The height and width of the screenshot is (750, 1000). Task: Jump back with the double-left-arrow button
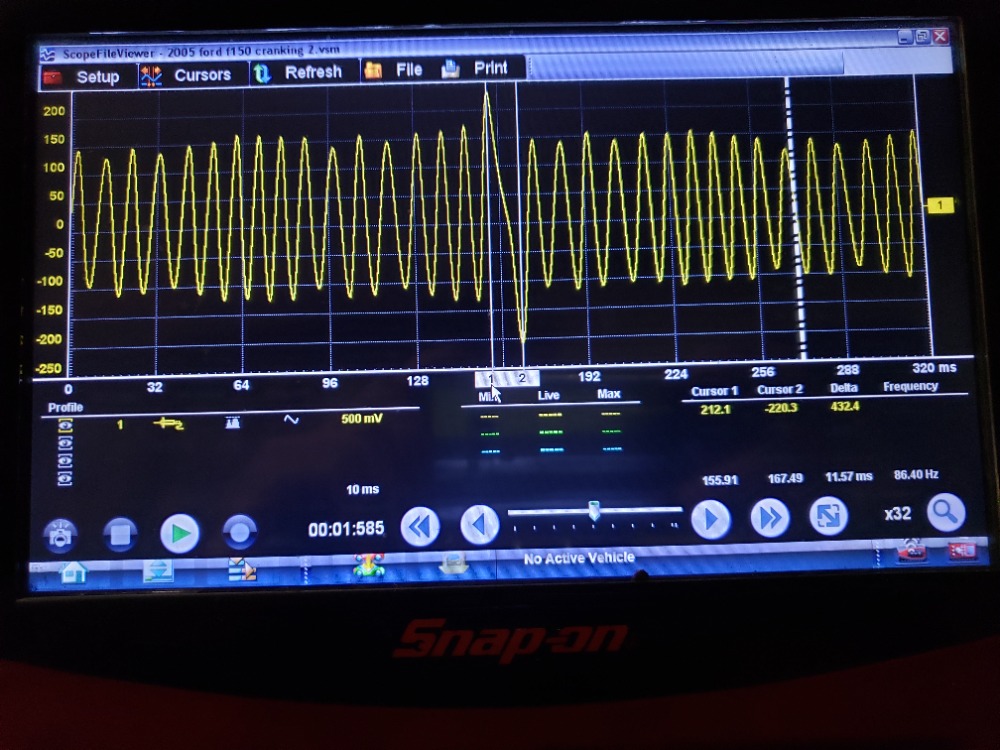tap(420, 526)
